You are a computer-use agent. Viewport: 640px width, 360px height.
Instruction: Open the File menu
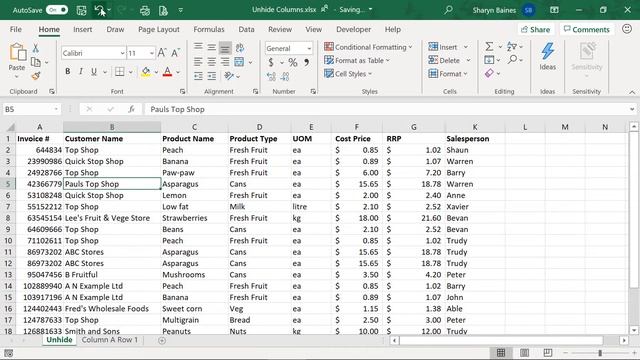(x=16, y=29)
